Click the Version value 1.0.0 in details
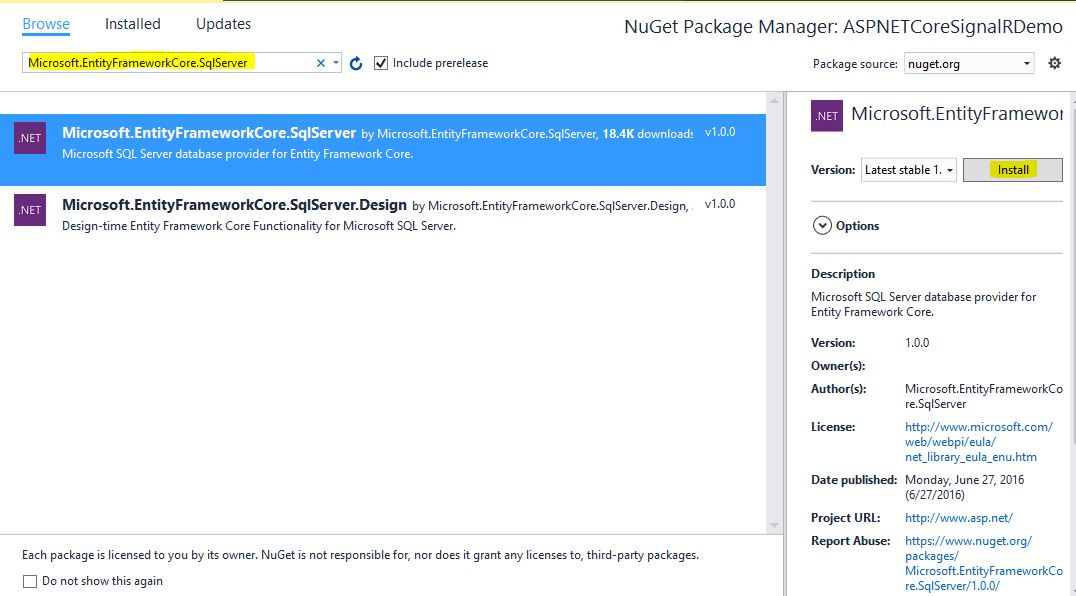Viewport: 1076px width, 596px height. (x=917, y=343)
